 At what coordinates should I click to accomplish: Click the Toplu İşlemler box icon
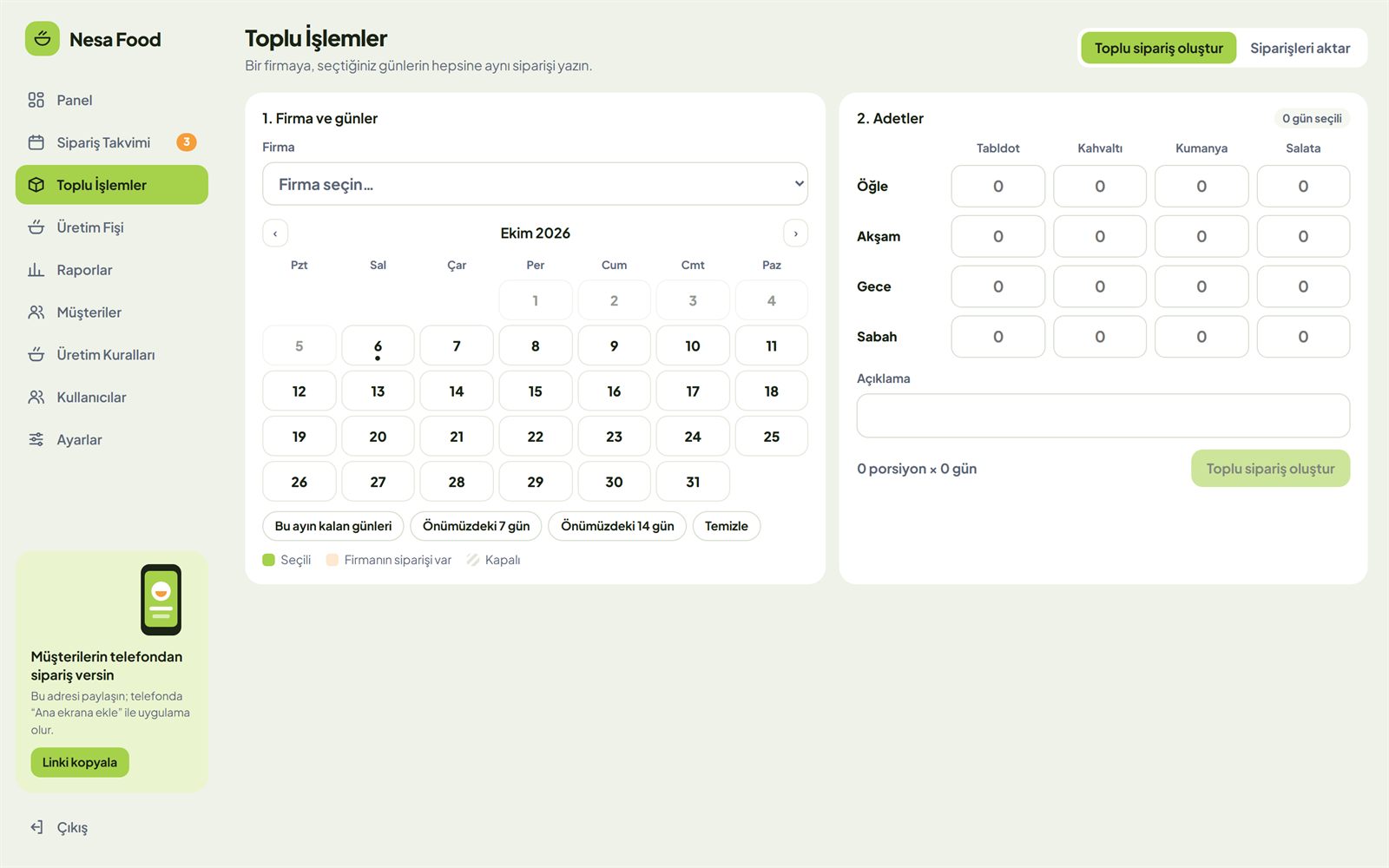36,185
